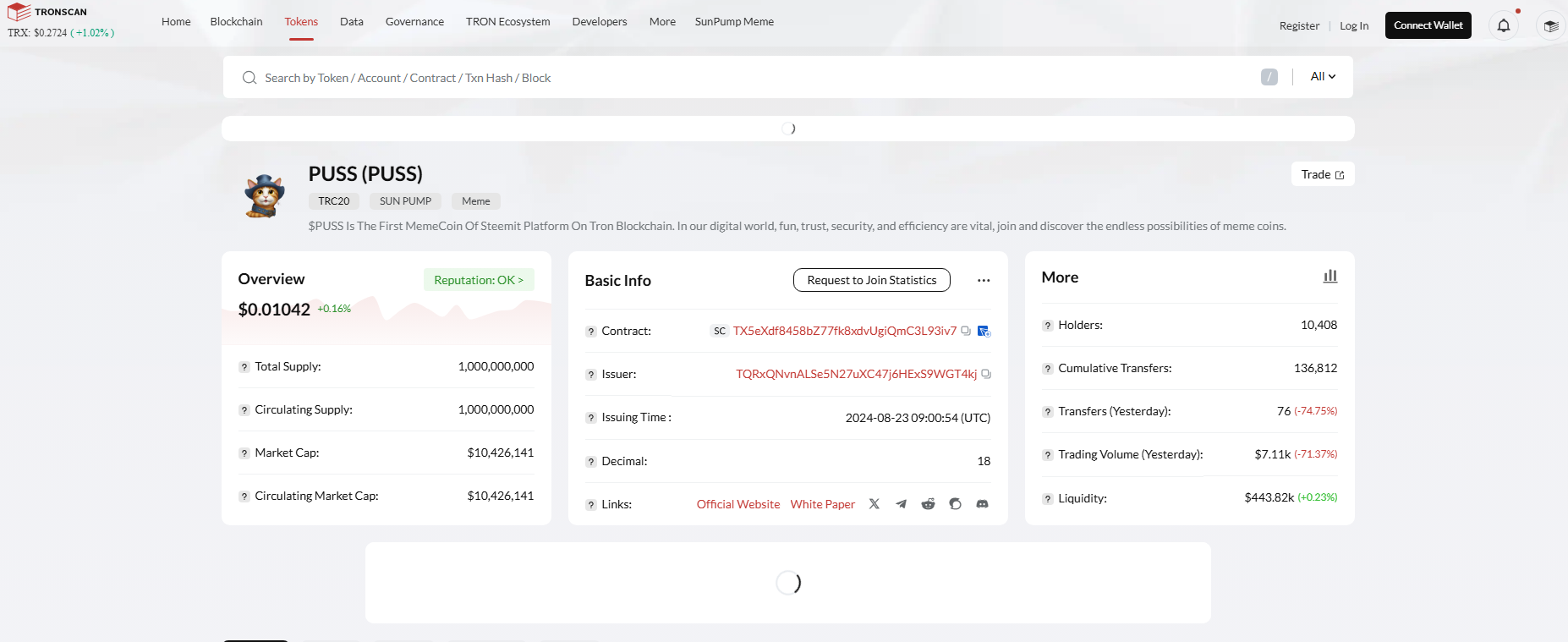Image resolution: width=1568 pixels, height=642 pixels.
Task: Open PUSS Reddit link
Action: tap(929, 504)
